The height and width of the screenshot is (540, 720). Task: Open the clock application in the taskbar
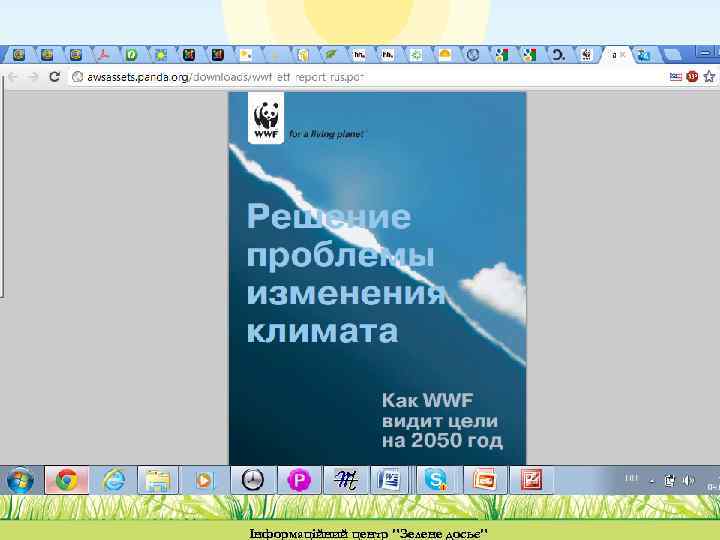coord(253,480)
